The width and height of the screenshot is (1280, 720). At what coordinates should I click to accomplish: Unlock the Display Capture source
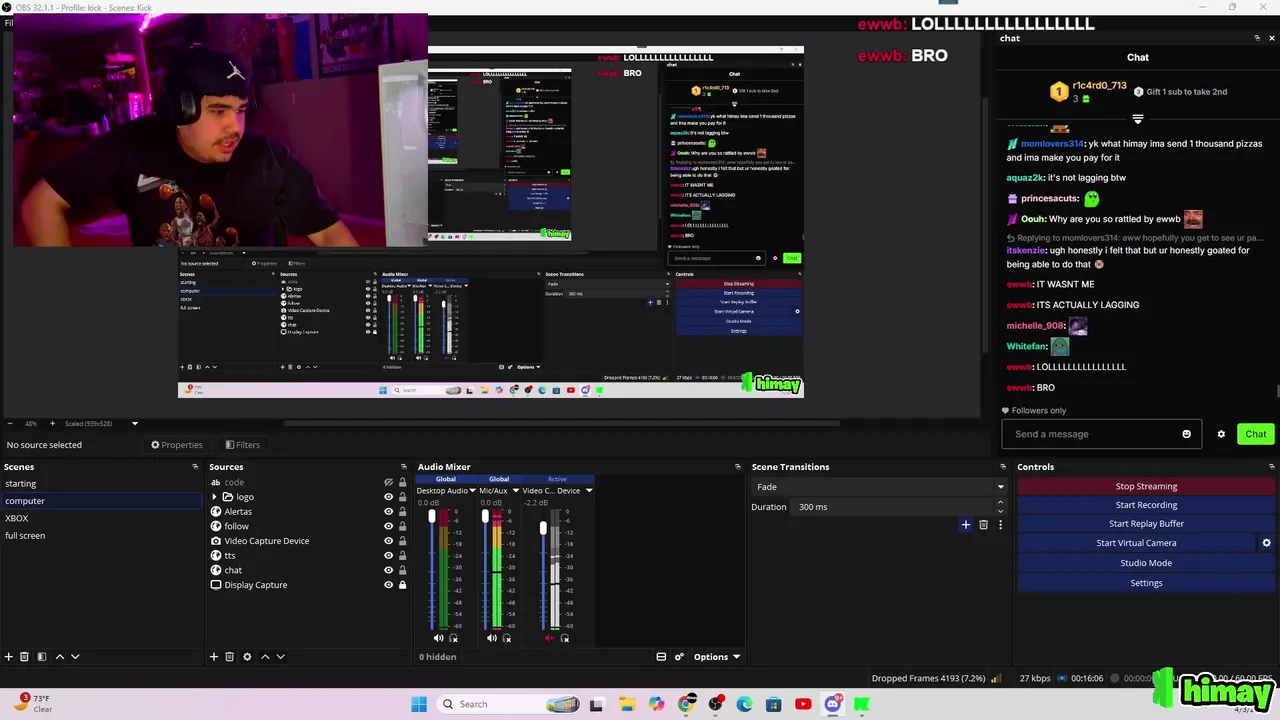coord(403,585)
